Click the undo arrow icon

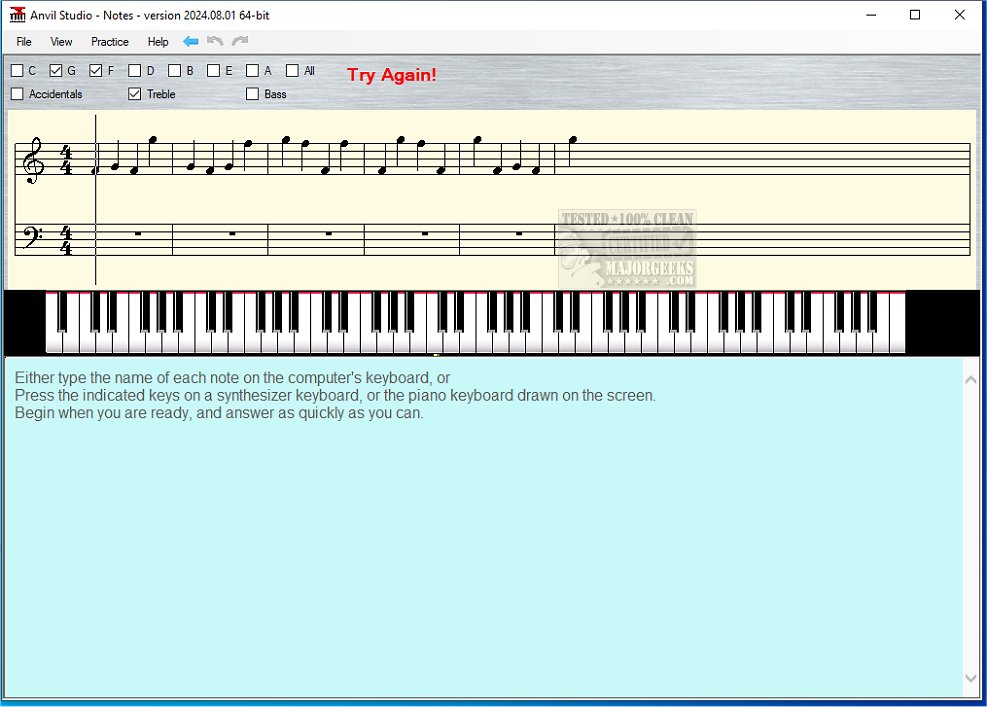point(214,42)
